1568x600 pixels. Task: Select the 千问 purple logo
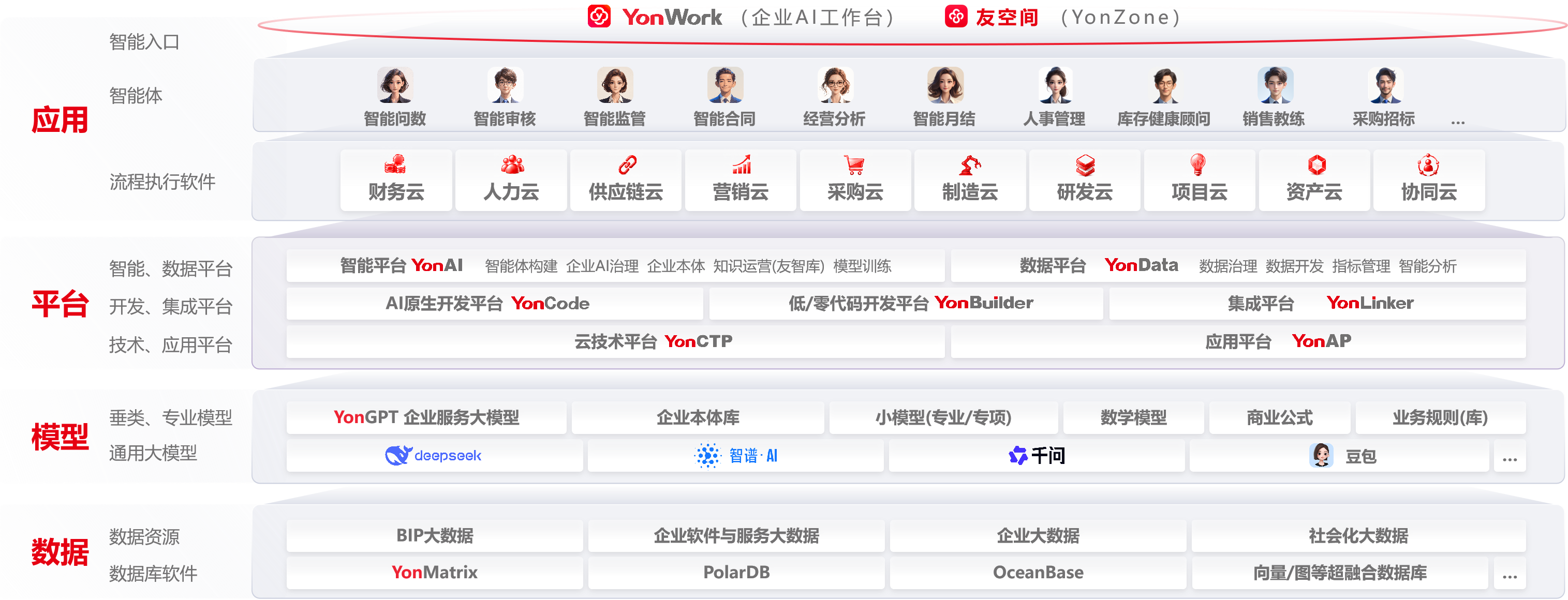pyautogui.click(x=1018, y=455)
